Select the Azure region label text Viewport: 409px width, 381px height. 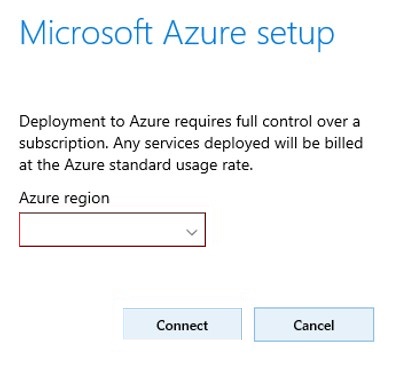(64, 199)
